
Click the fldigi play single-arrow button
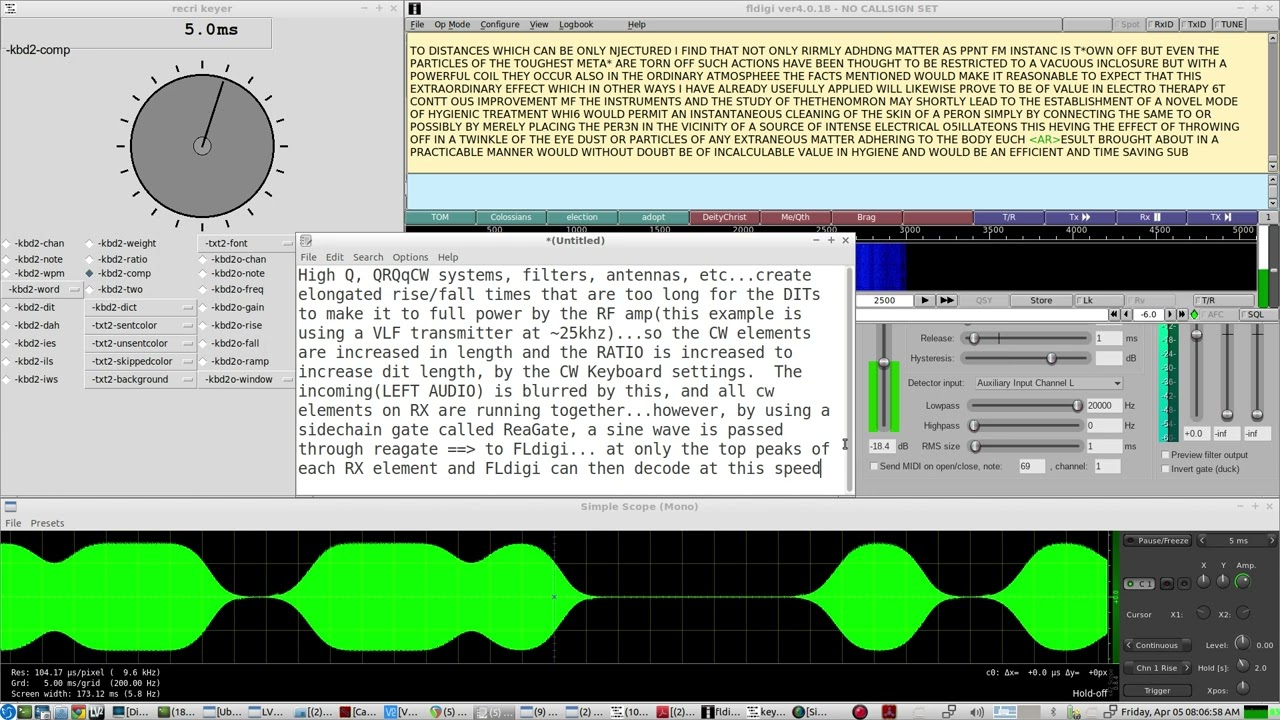pyautogui.click(x=924, y=300)
